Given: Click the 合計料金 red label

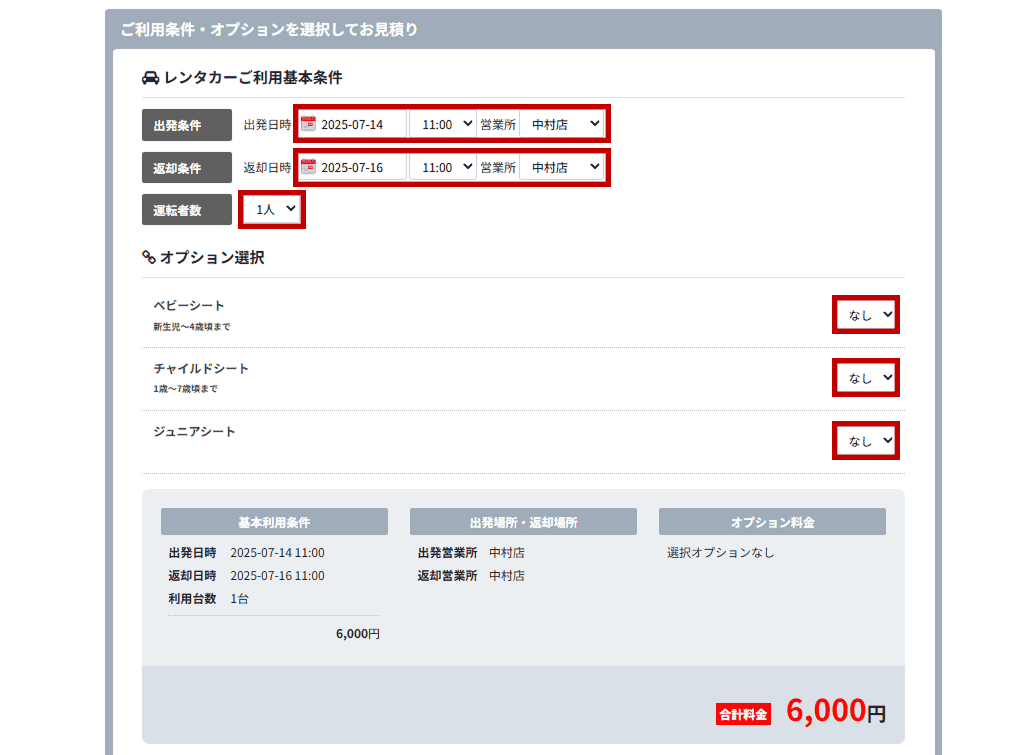Looking at the screenshot, I should (743, 714).
